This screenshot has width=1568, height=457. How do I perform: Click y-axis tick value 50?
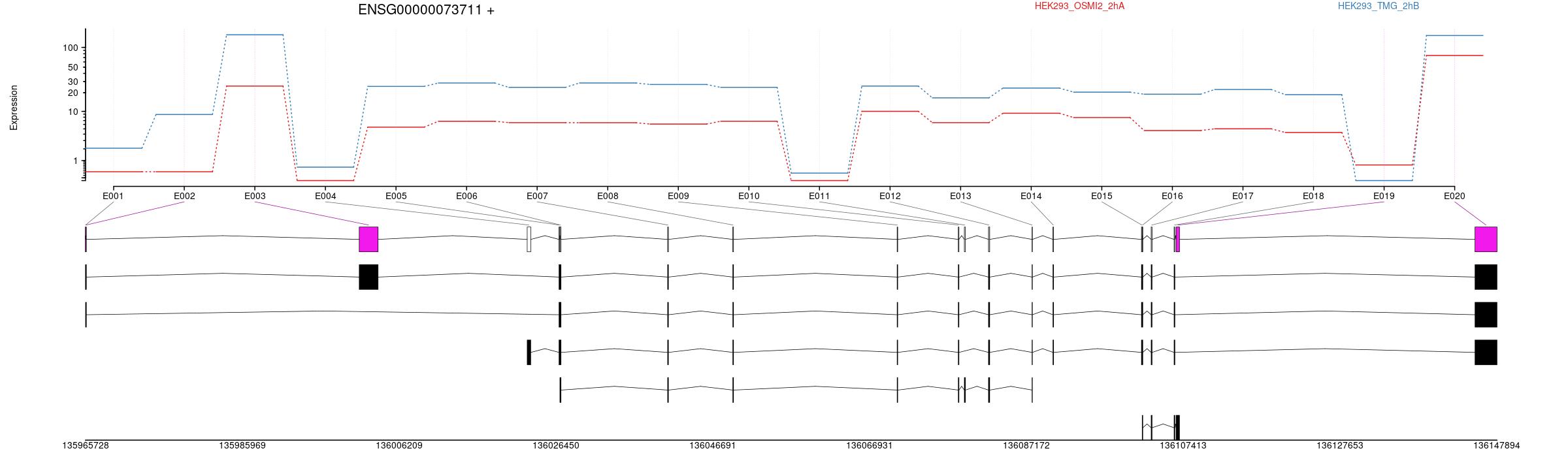(x=73, y=68)
